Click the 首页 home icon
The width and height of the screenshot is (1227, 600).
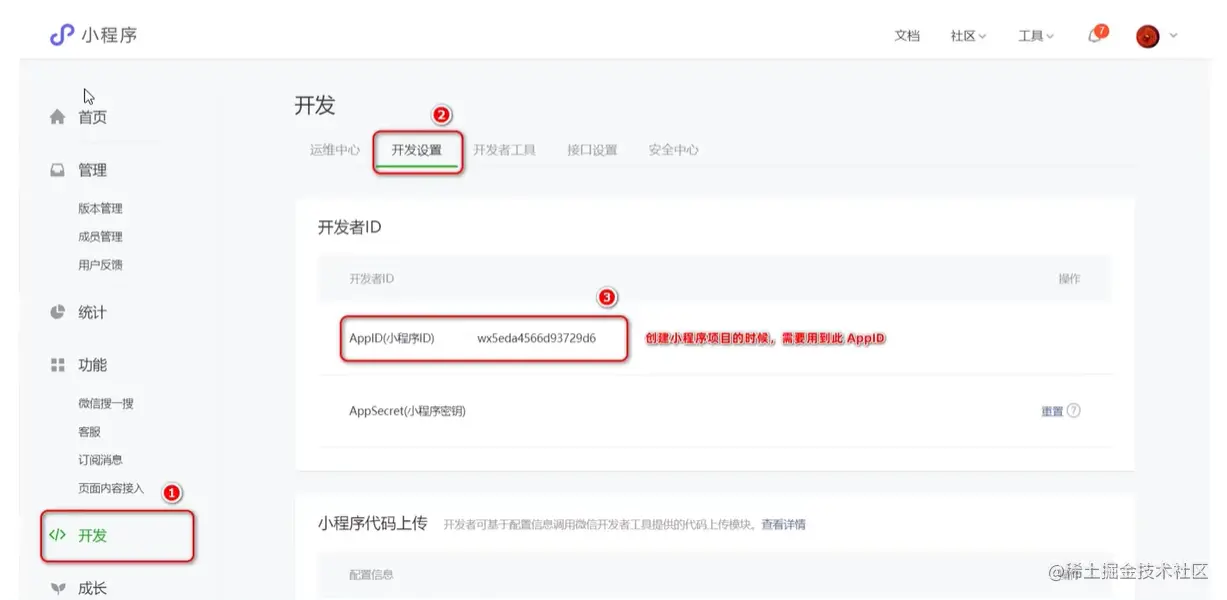click(x=58, y=117)
